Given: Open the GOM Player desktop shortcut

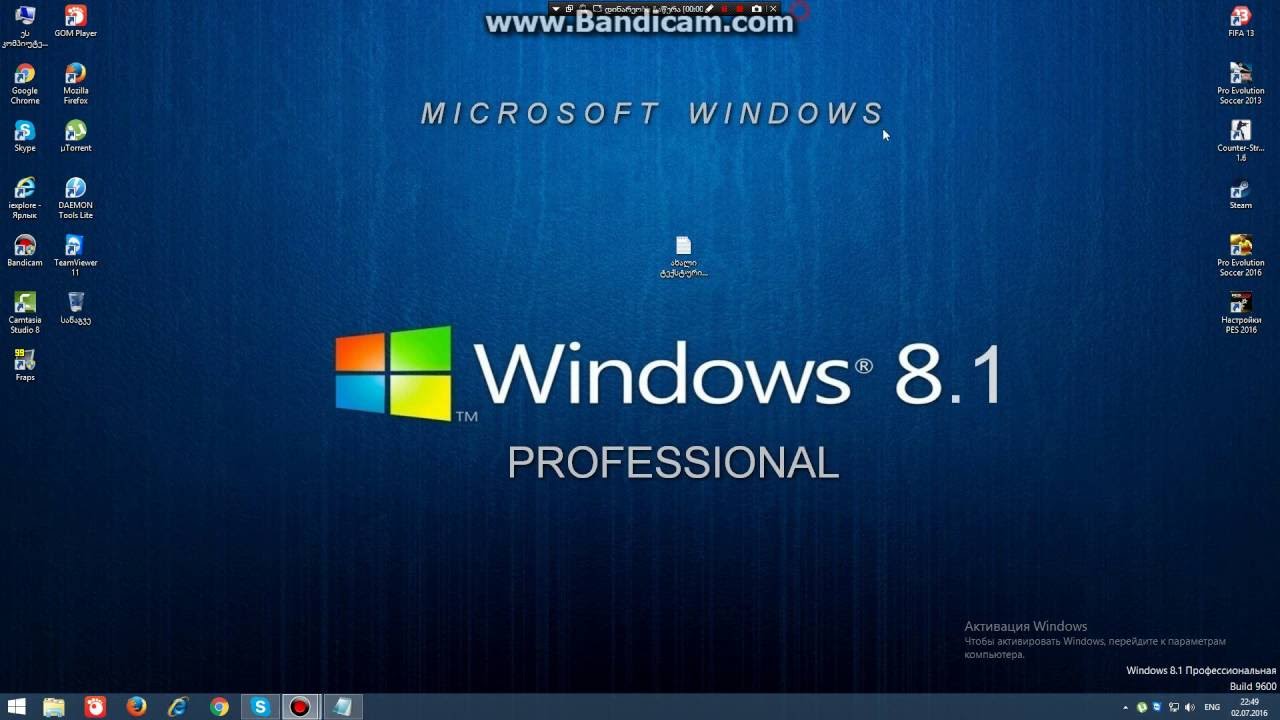Looking at the screenshot, I should 75,21.
